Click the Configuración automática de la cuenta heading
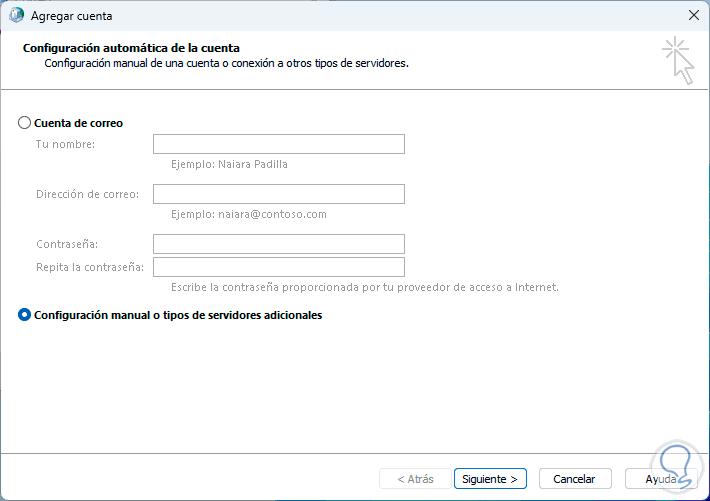Viewport: 710px width, 501px height. tap(130, 48)
